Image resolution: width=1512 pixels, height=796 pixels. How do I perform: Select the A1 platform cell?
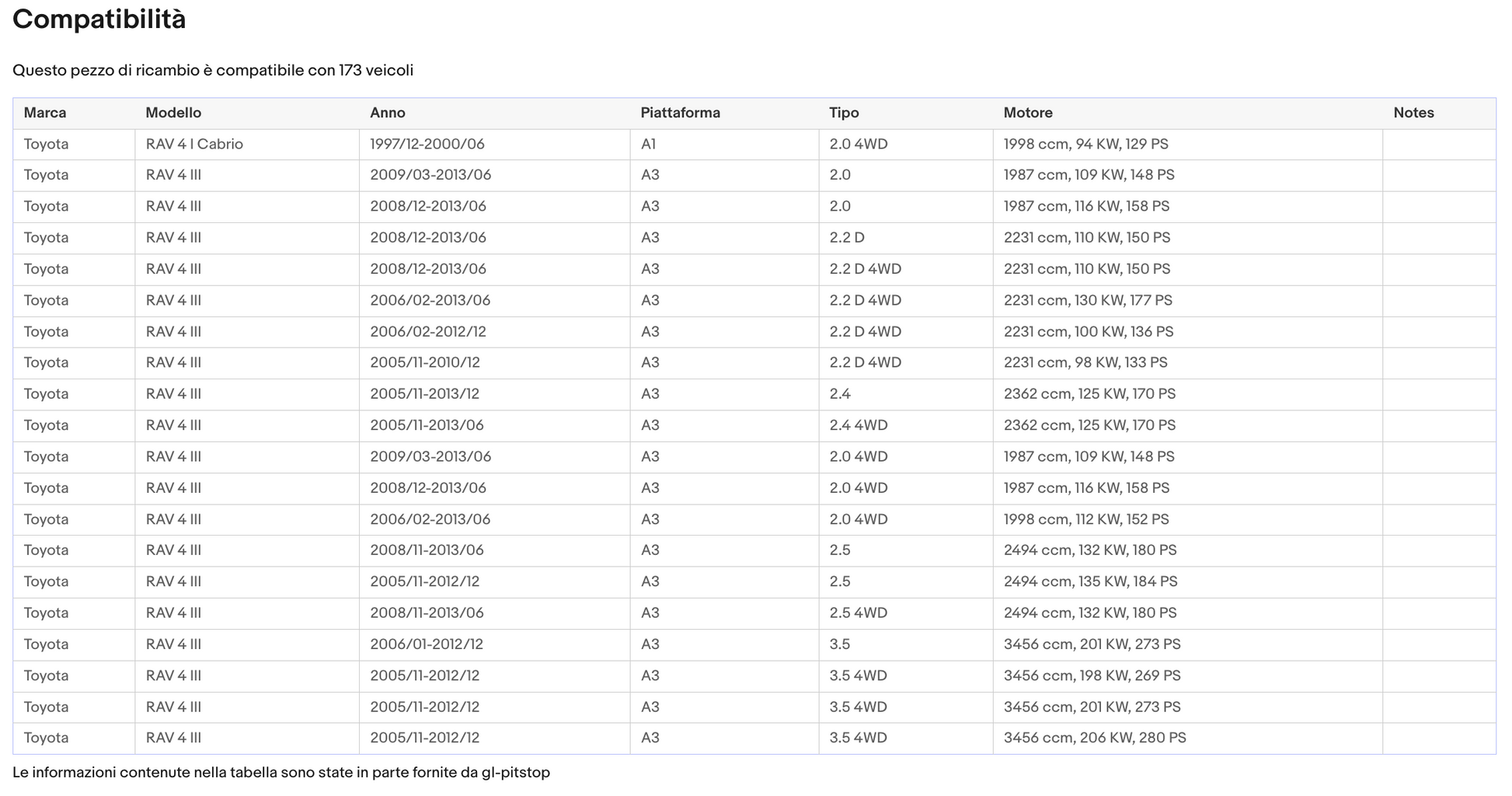[724, 145]
